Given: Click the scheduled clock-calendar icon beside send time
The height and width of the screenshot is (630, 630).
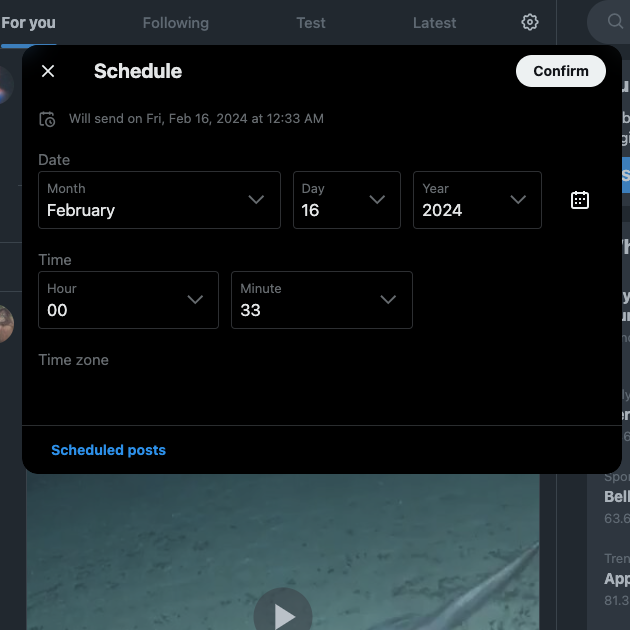Looking at the screenshot, I should click(47, 119).
